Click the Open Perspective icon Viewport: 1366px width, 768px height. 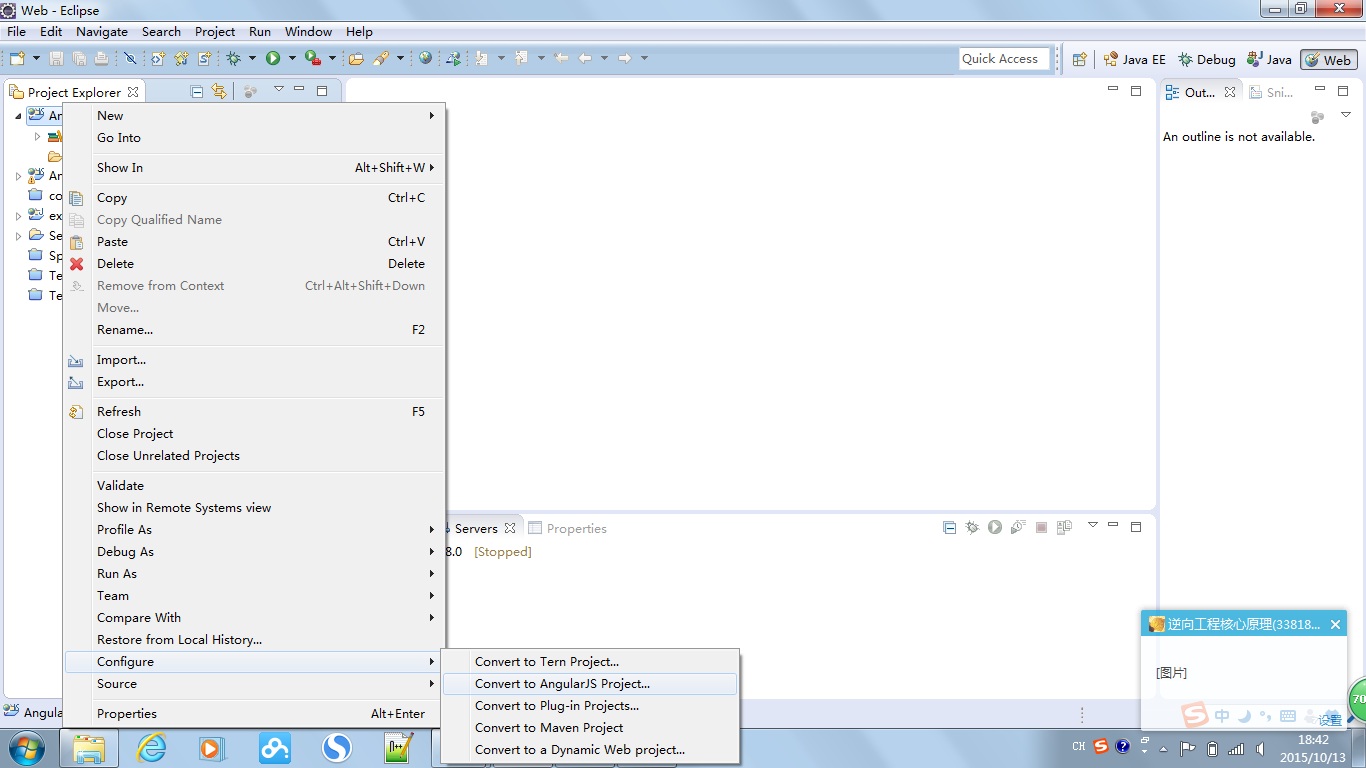click(1079, 60)
